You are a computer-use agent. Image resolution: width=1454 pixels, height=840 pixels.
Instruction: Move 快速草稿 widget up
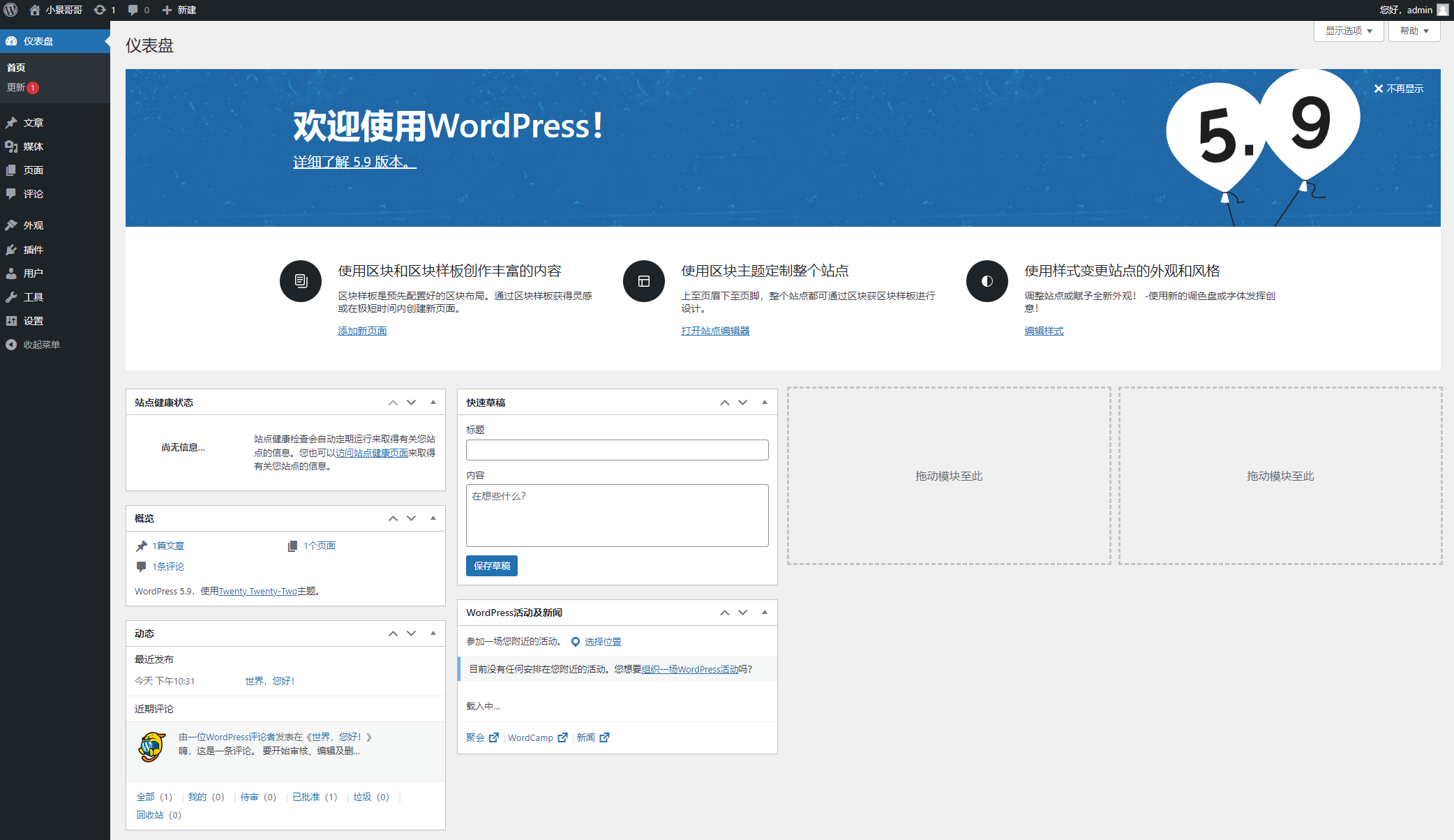click(x=724, y=403)
